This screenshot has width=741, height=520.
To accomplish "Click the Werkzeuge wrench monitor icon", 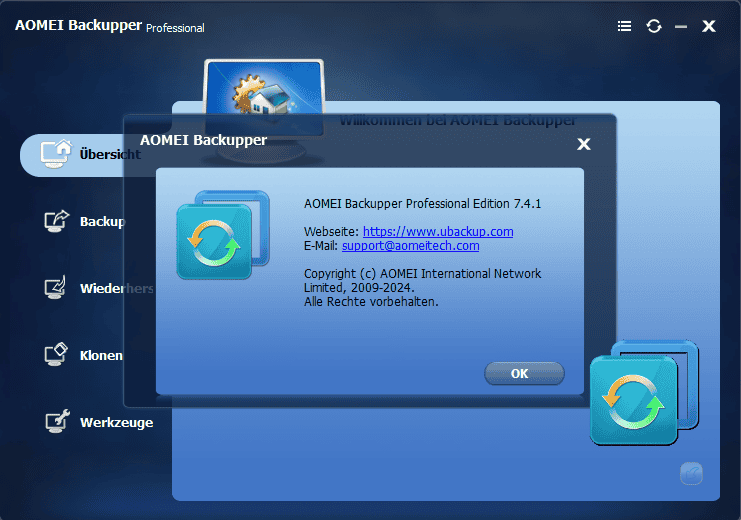I will (x=57, y=421).
